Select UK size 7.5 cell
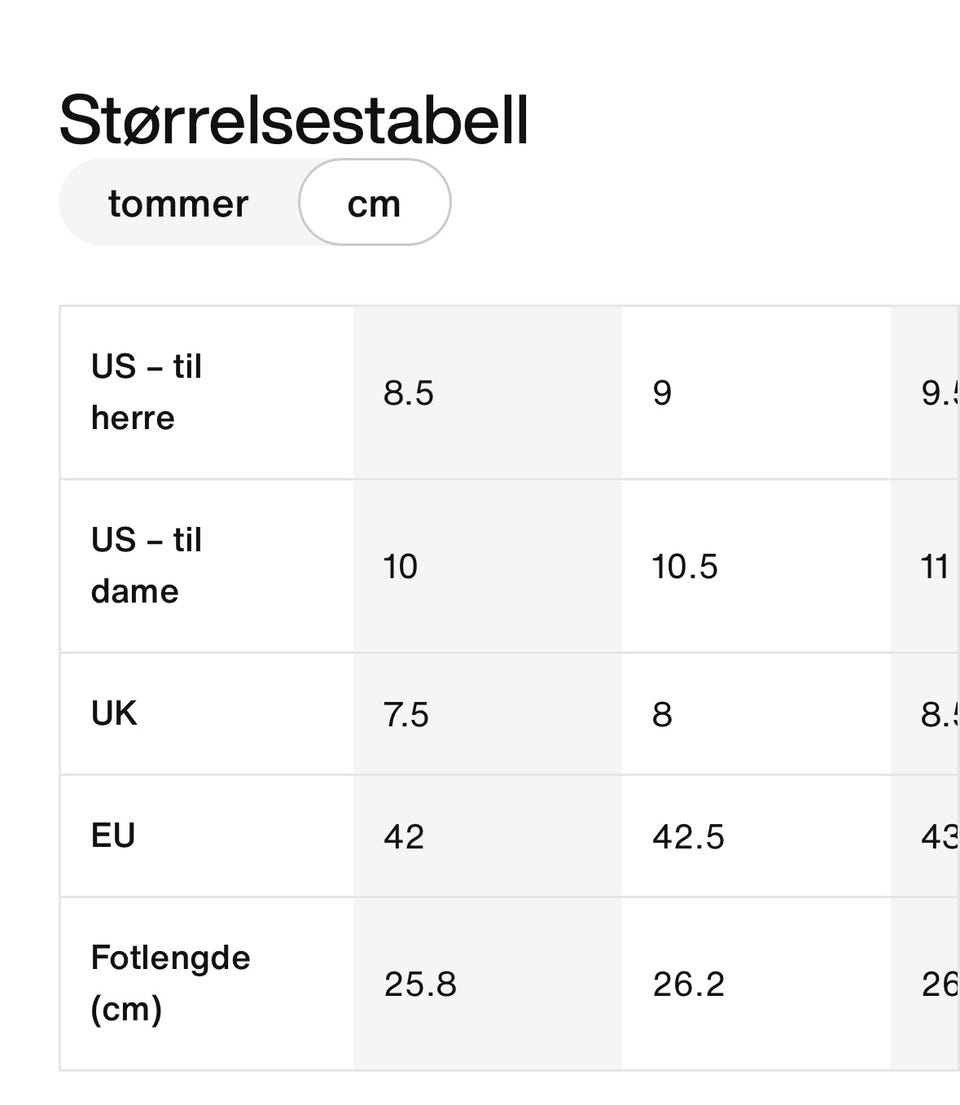Screen dimensions: 960x1105 (406, 715)
